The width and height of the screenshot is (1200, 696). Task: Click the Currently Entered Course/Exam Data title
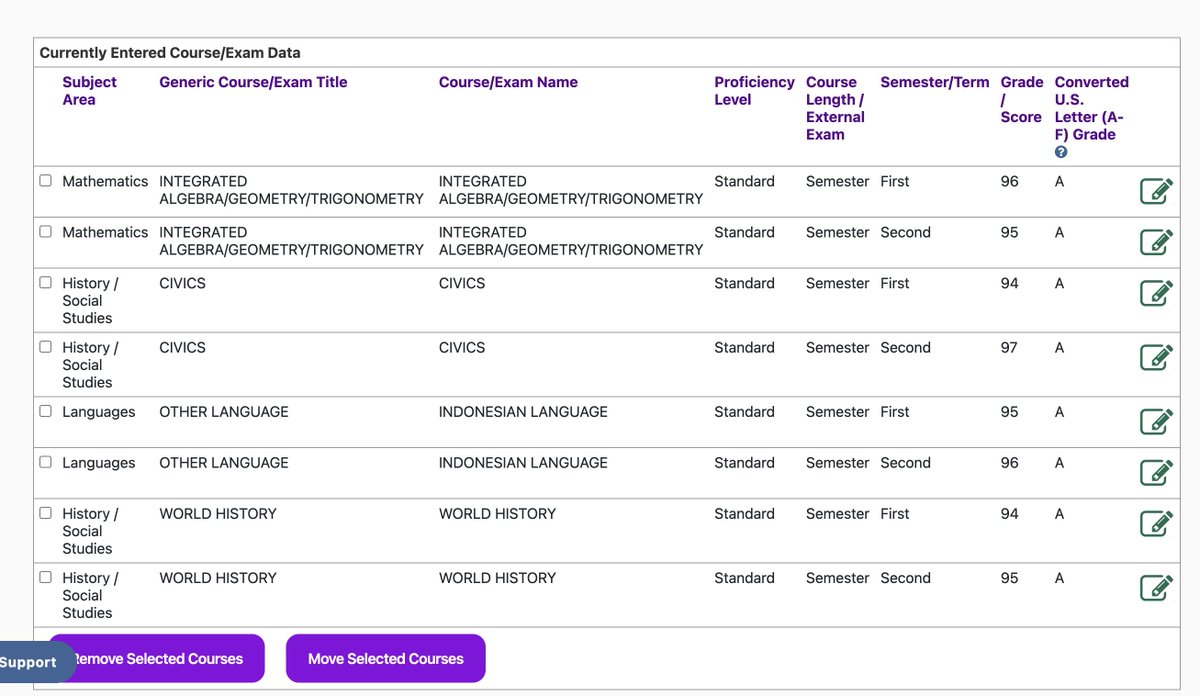pyautogui.click(x=170, y=53)
